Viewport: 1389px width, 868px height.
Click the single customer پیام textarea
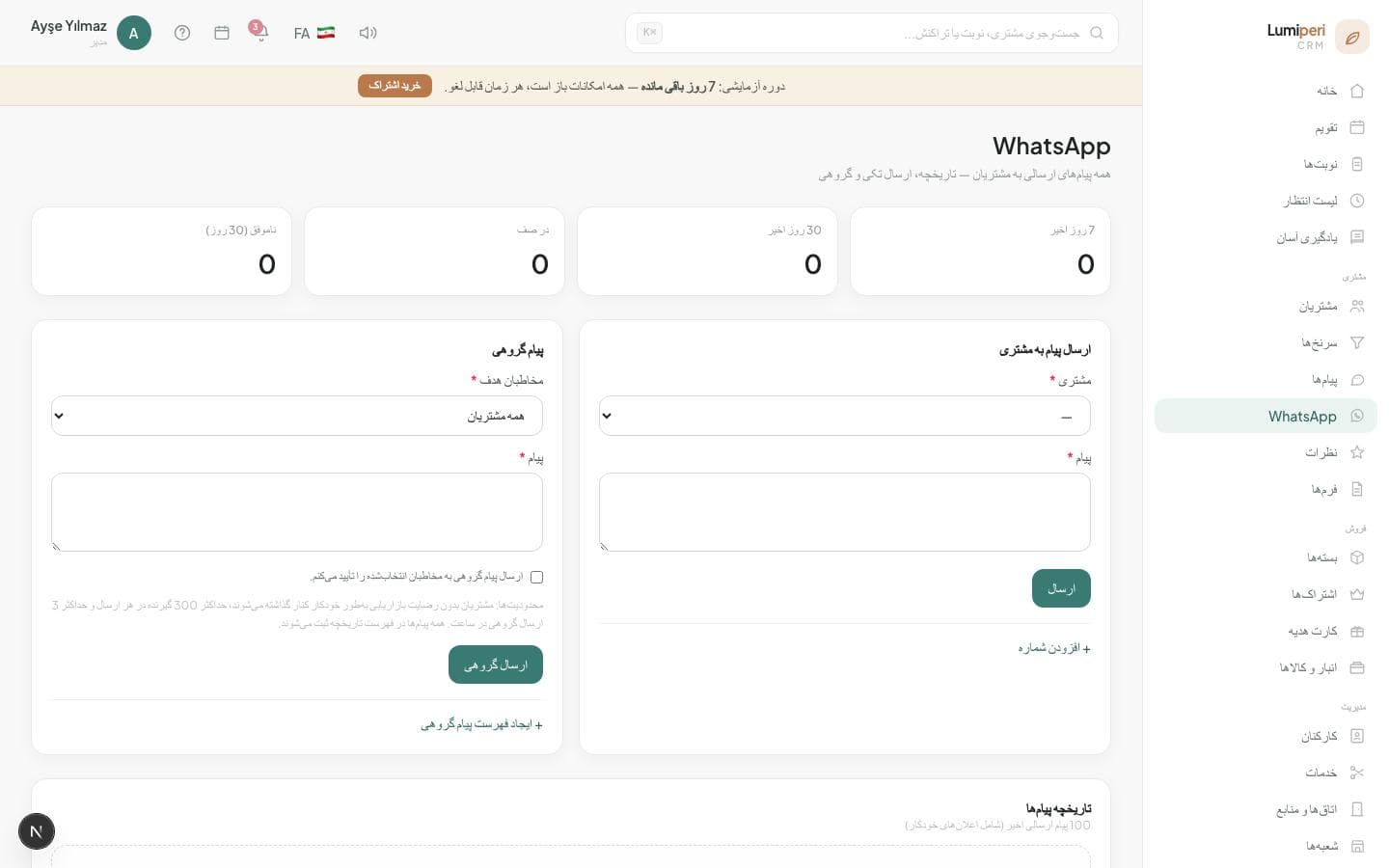click(845, 512)
